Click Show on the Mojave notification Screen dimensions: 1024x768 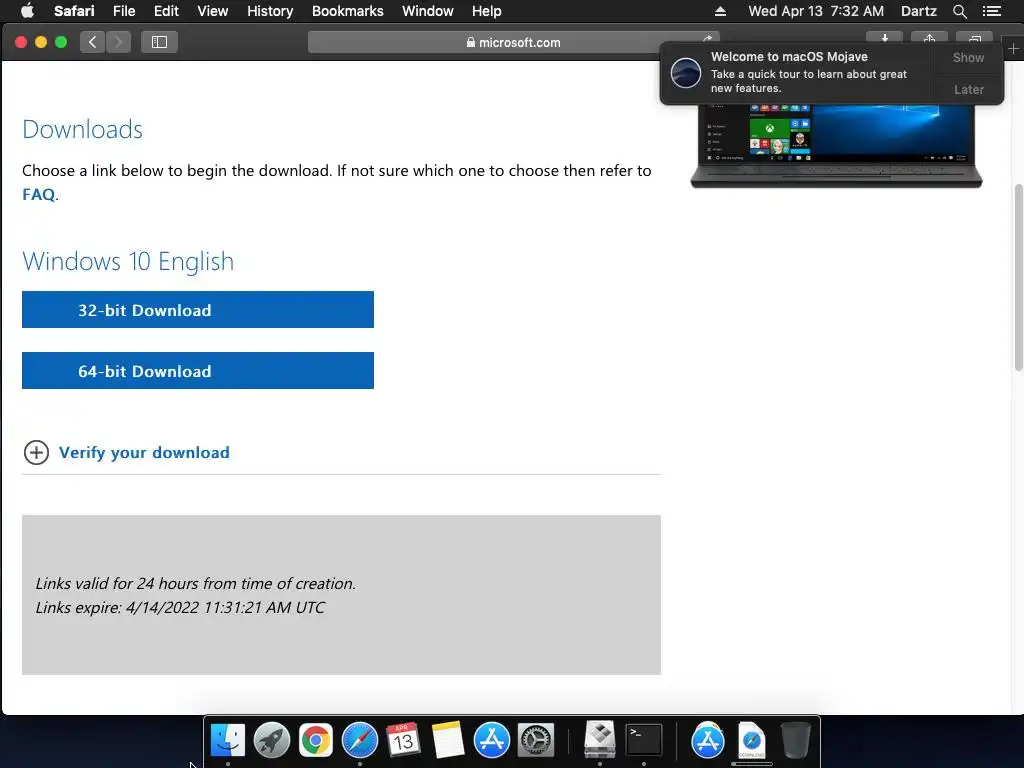pyautogui.click(x=968, y=57)
